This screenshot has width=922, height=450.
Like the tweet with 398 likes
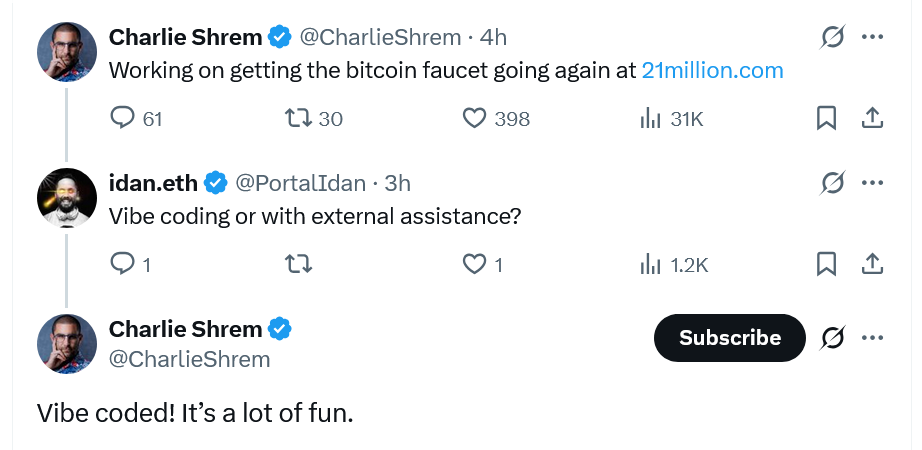(474, 118)
